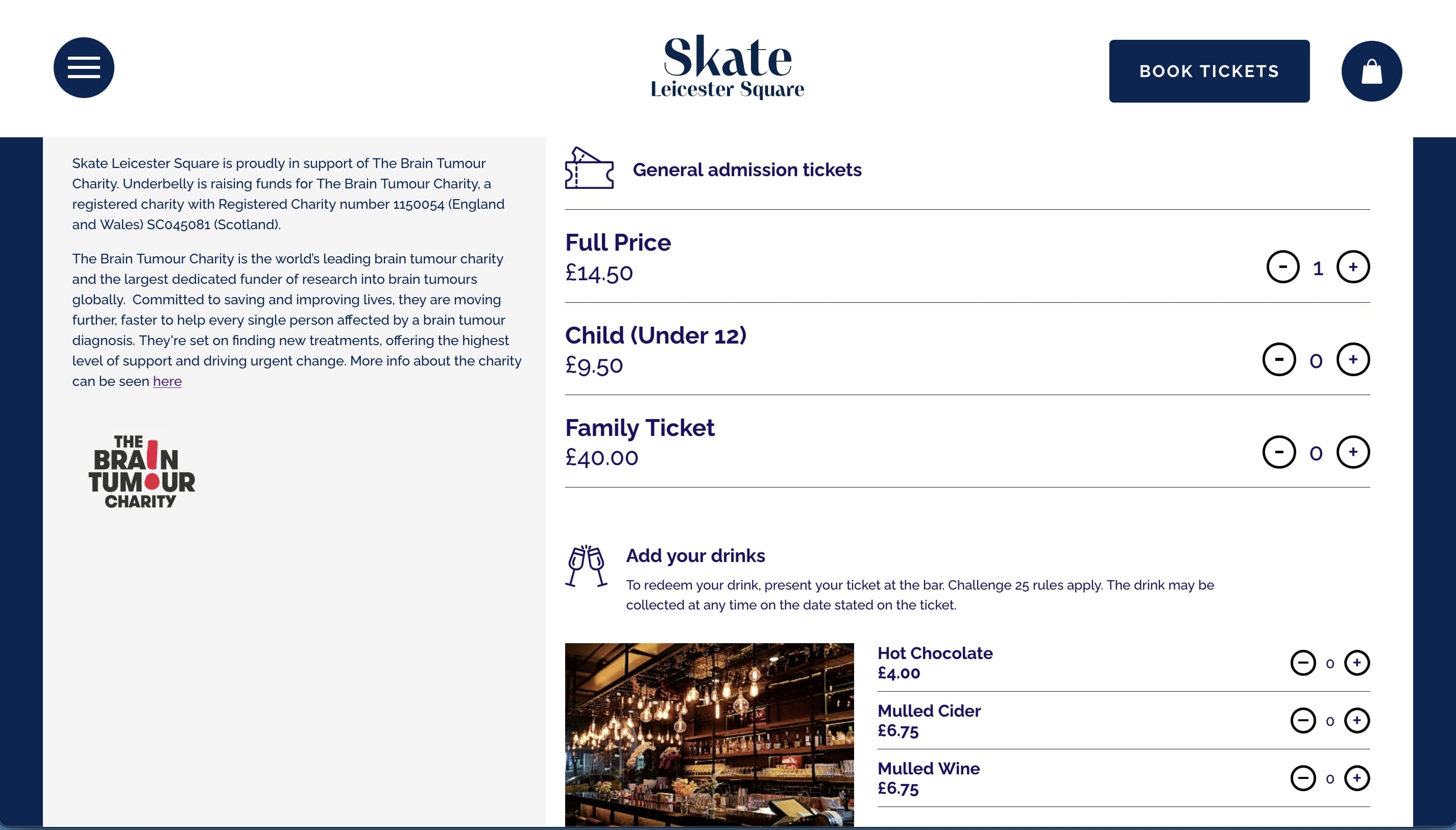Add one Family Ticket
Viewport: 1456px width, 830px height.
[x=1353, y=452]
